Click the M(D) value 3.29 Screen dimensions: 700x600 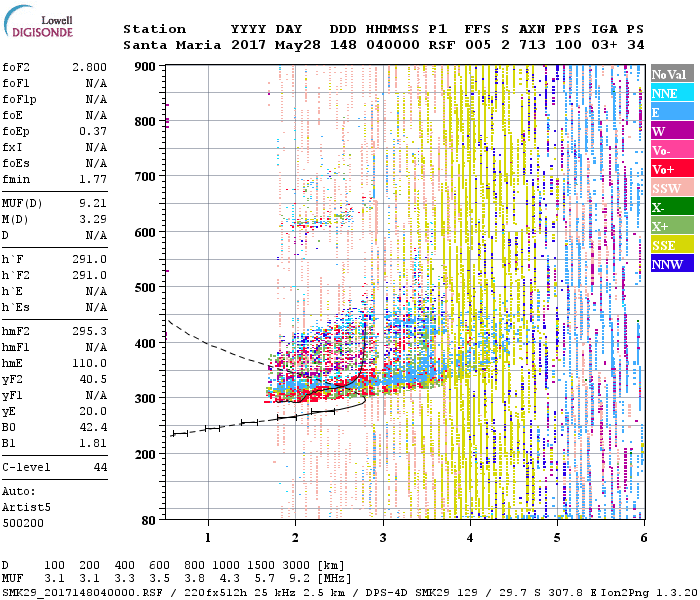pyautogui.click(x=93, y=219)
